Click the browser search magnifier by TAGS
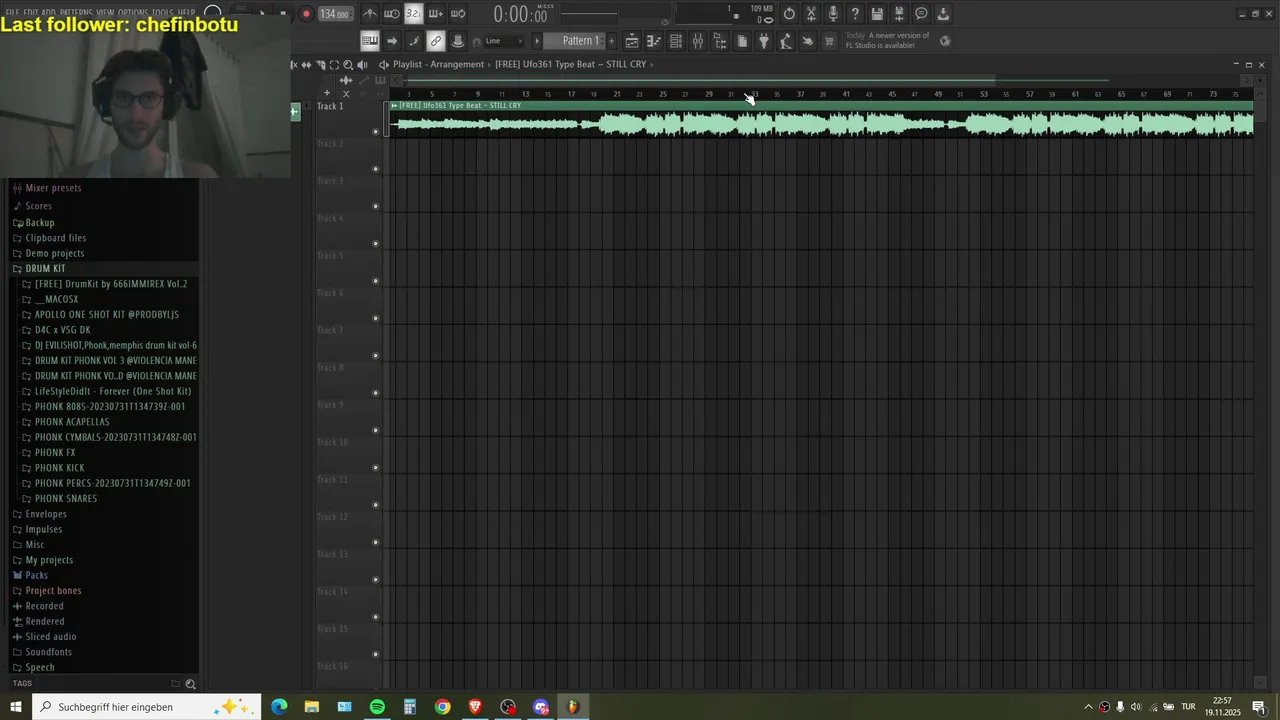 tap(190, 684)
